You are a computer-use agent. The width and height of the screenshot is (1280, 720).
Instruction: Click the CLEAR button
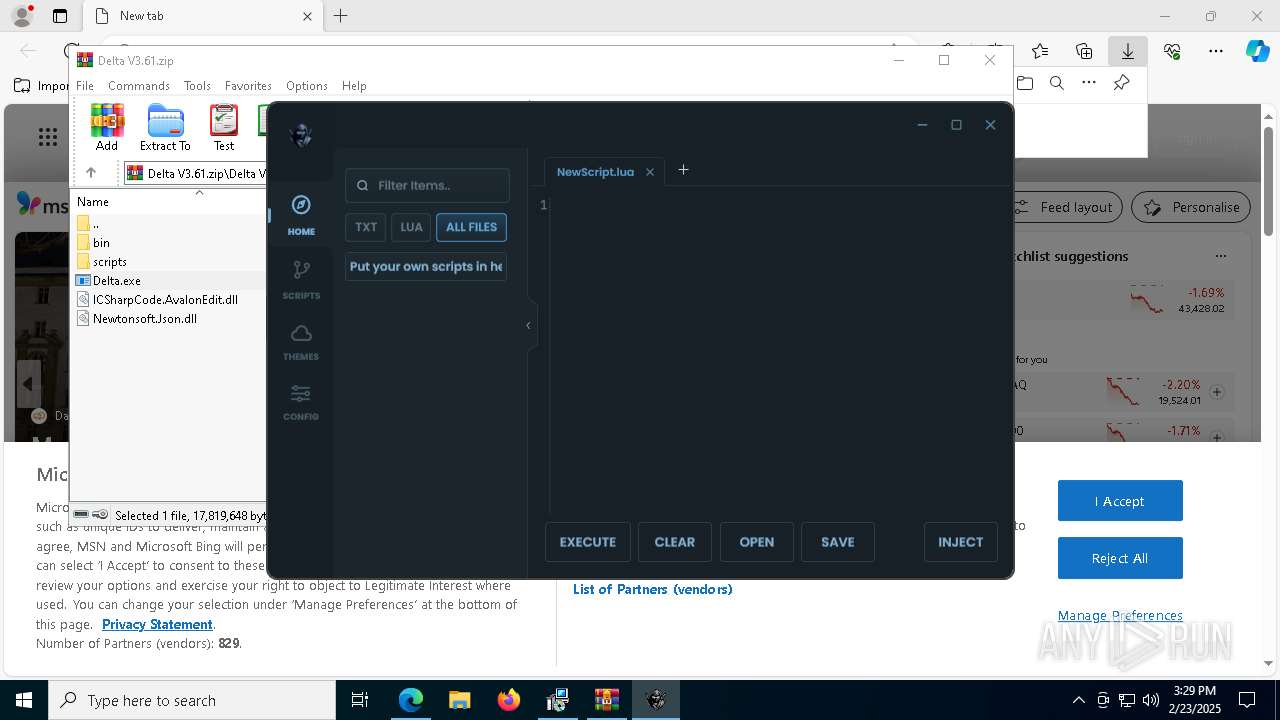(675, 542)
